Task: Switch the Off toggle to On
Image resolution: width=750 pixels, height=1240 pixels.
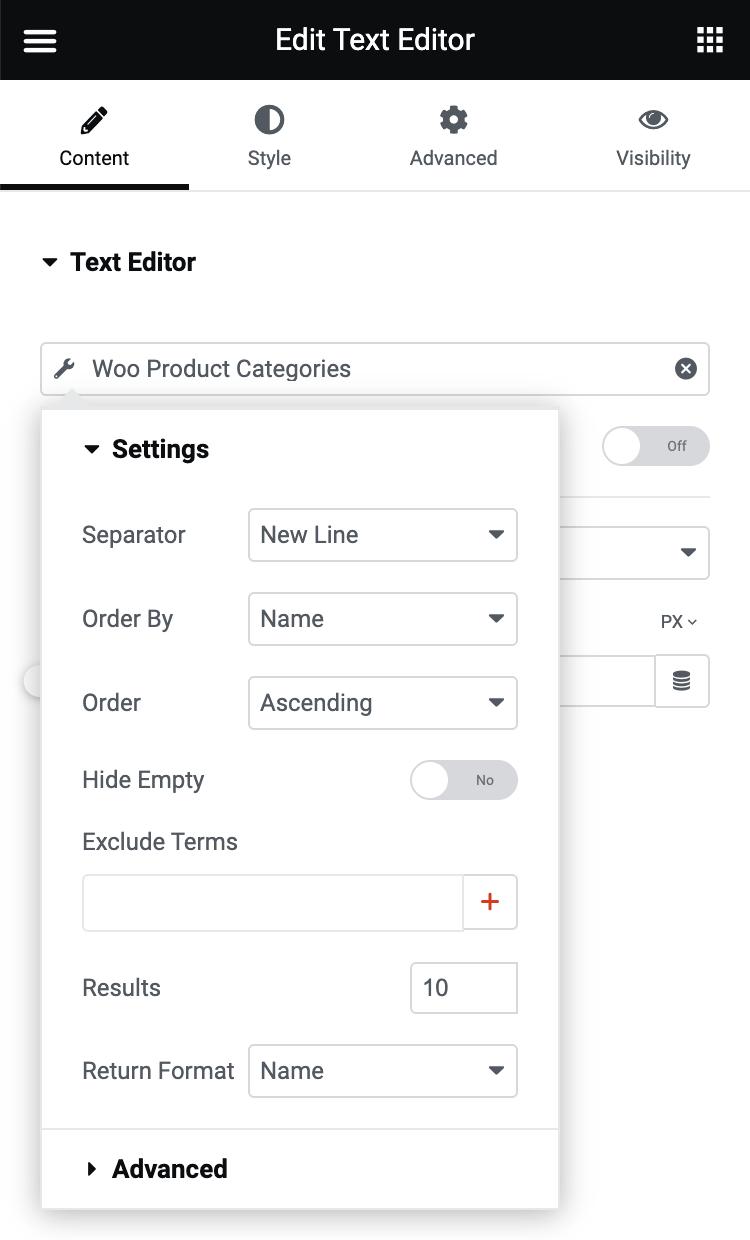Action: [x=656, y=446]
